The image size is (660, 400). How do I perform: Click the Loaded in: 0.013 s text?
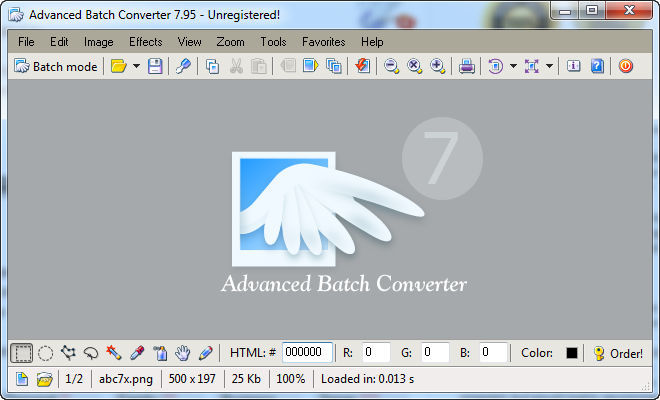coord(367,379)
